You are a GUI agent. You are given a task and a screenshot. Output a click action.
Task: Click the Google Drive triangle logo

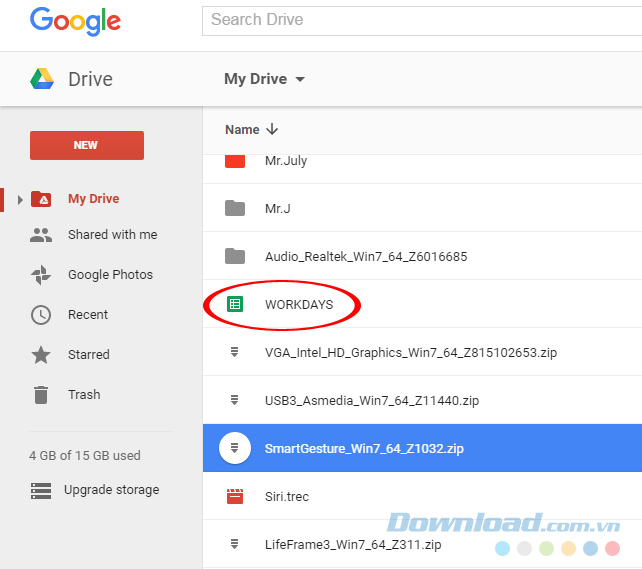click(42, 79)
